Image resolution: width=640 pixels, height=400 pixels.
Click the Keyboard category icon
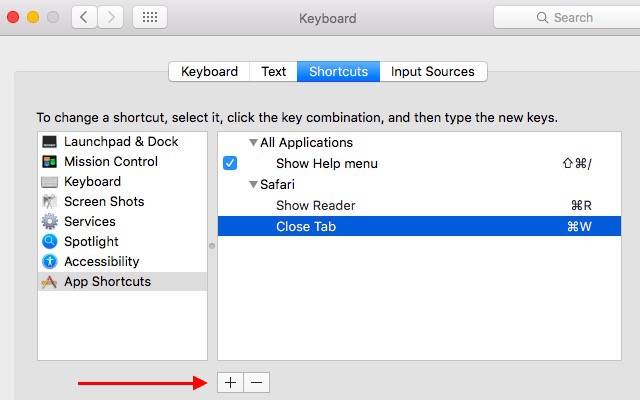(49, 182)
